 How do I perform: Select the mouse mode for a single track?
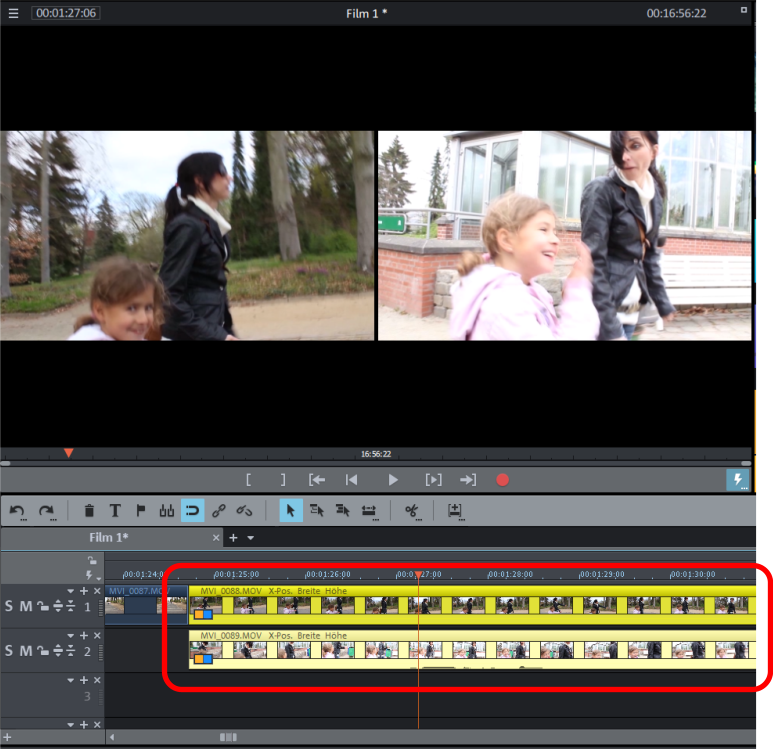click(x=317, y=511)
